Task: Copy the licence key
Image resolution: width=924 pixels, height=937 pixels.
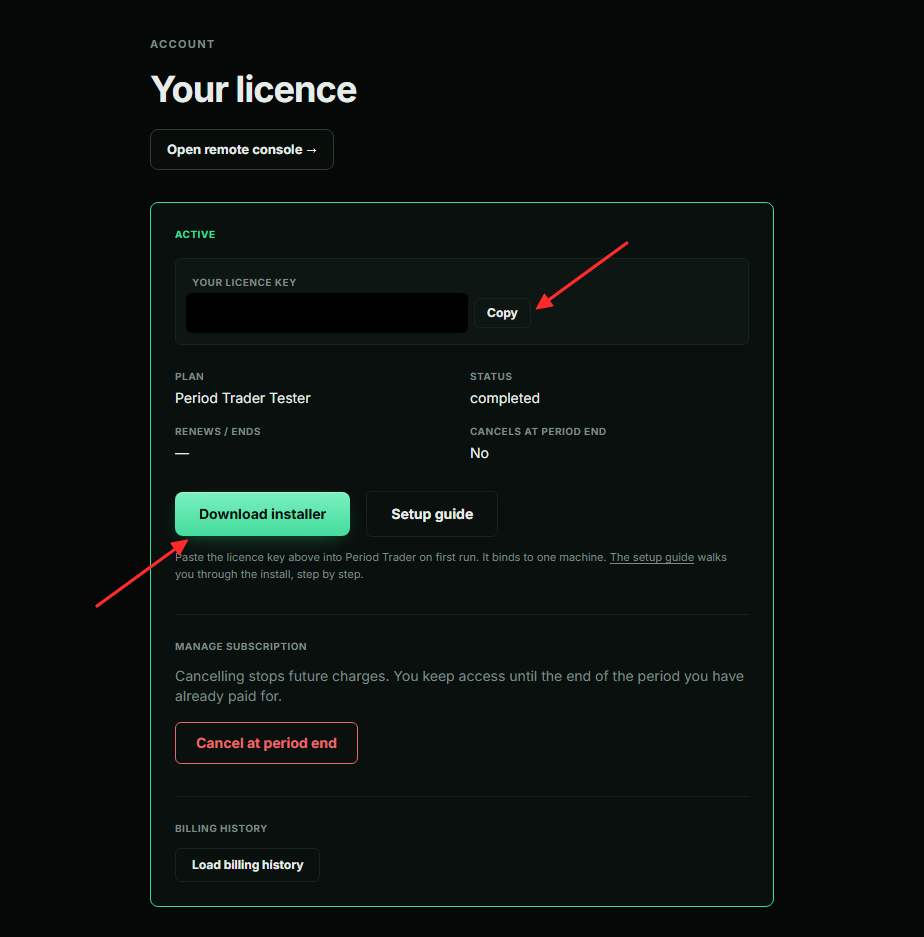Action: tap(502, 313)
